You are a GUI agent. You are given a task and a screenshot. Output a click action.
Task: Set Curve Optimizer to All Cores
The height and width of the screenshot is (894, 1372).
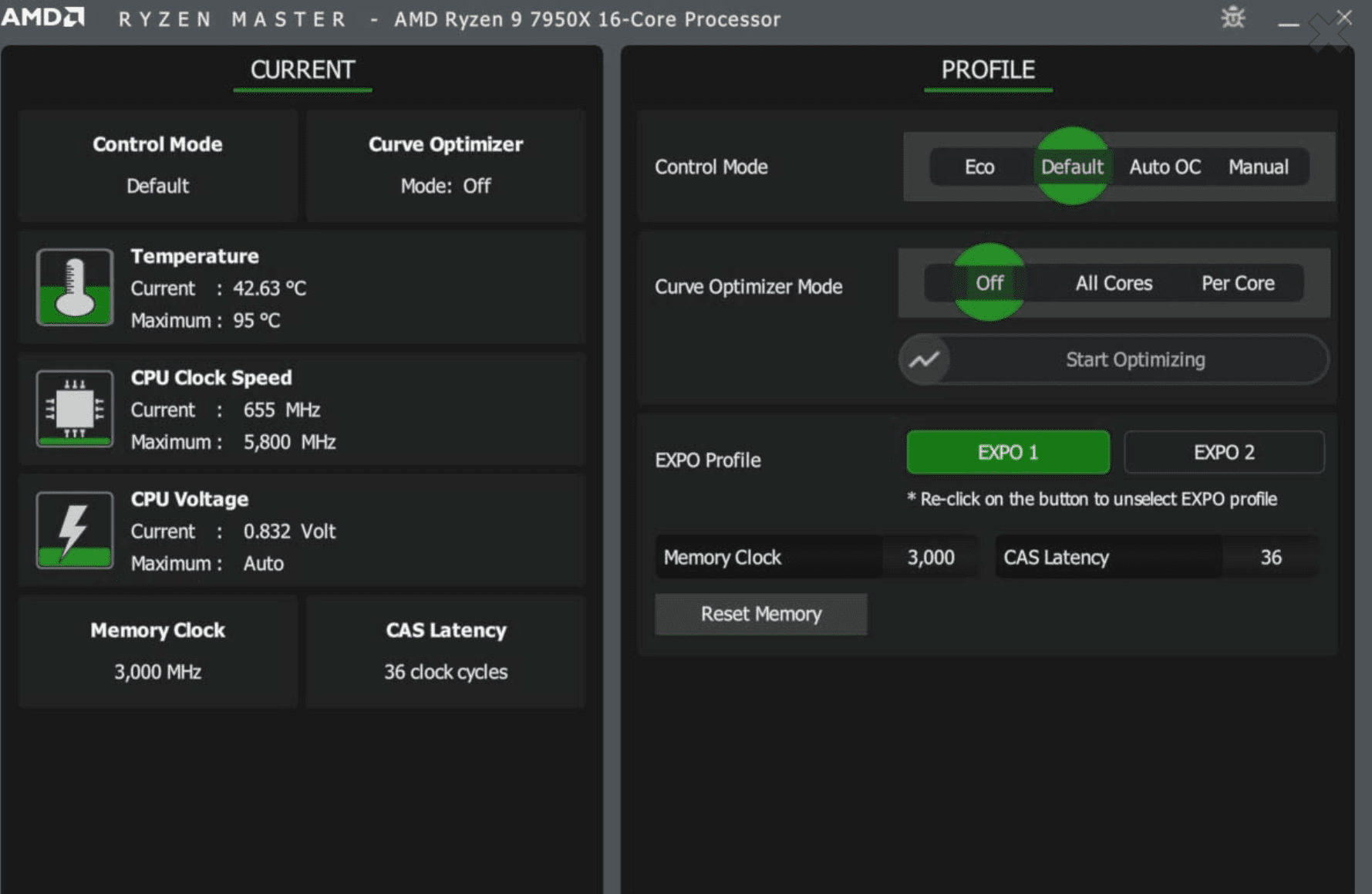click(1114, 283)
